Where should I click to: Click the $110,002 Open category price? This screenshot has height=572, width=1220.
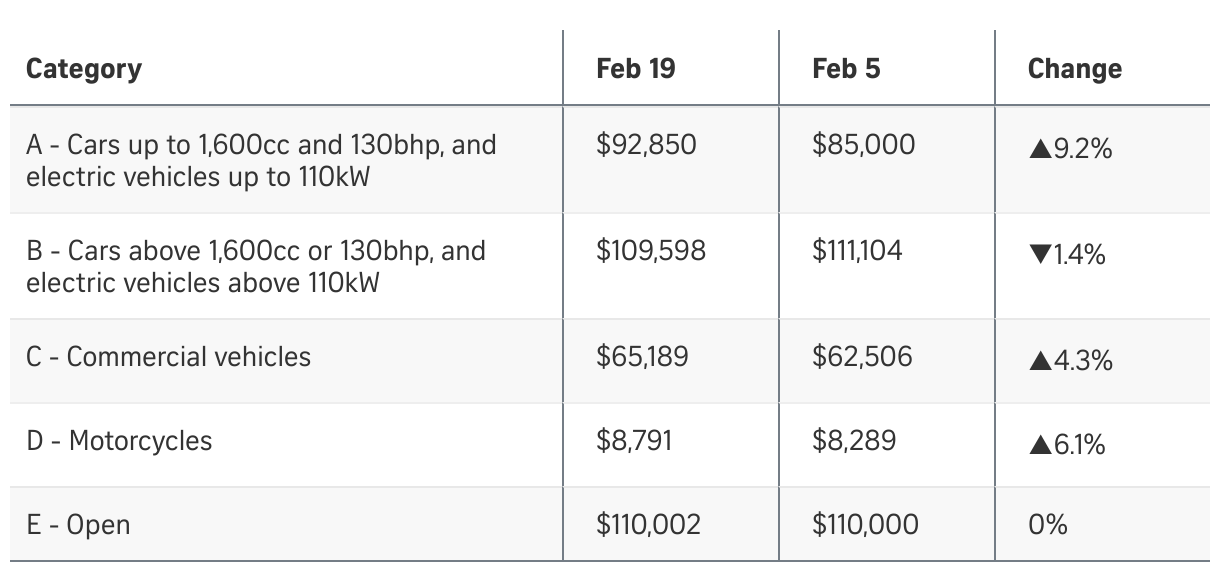[648, 525]
